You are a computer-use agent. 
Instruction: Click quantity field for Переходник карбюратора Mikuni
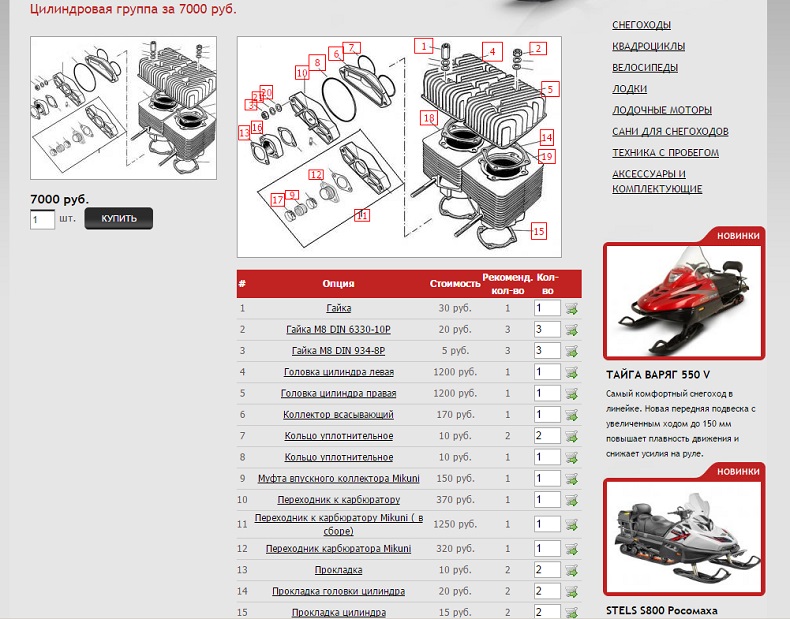click(547, 548)
